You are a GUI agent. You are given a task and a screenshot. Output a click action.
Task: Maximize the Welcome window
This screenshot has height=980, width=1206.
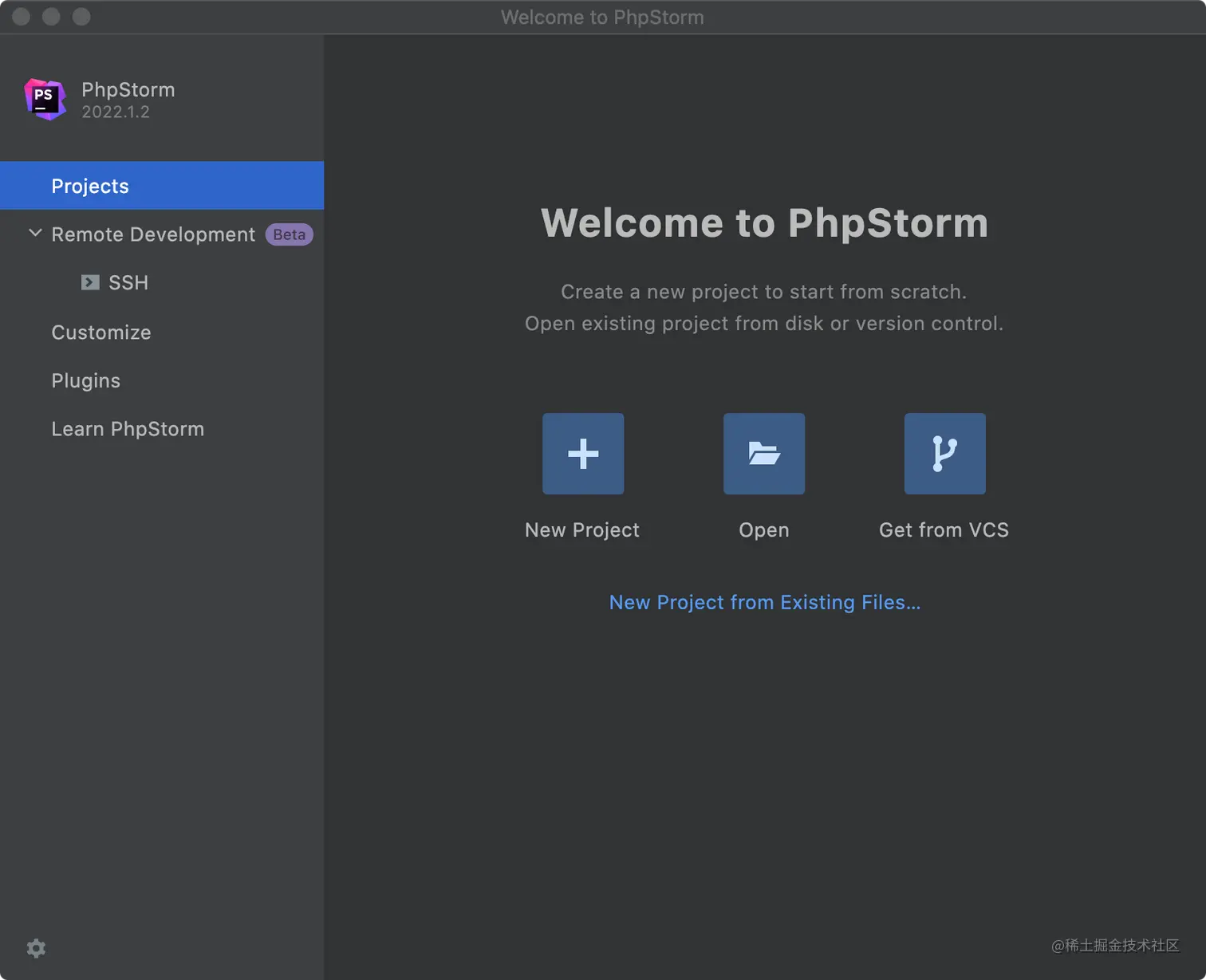pos(81,17)
